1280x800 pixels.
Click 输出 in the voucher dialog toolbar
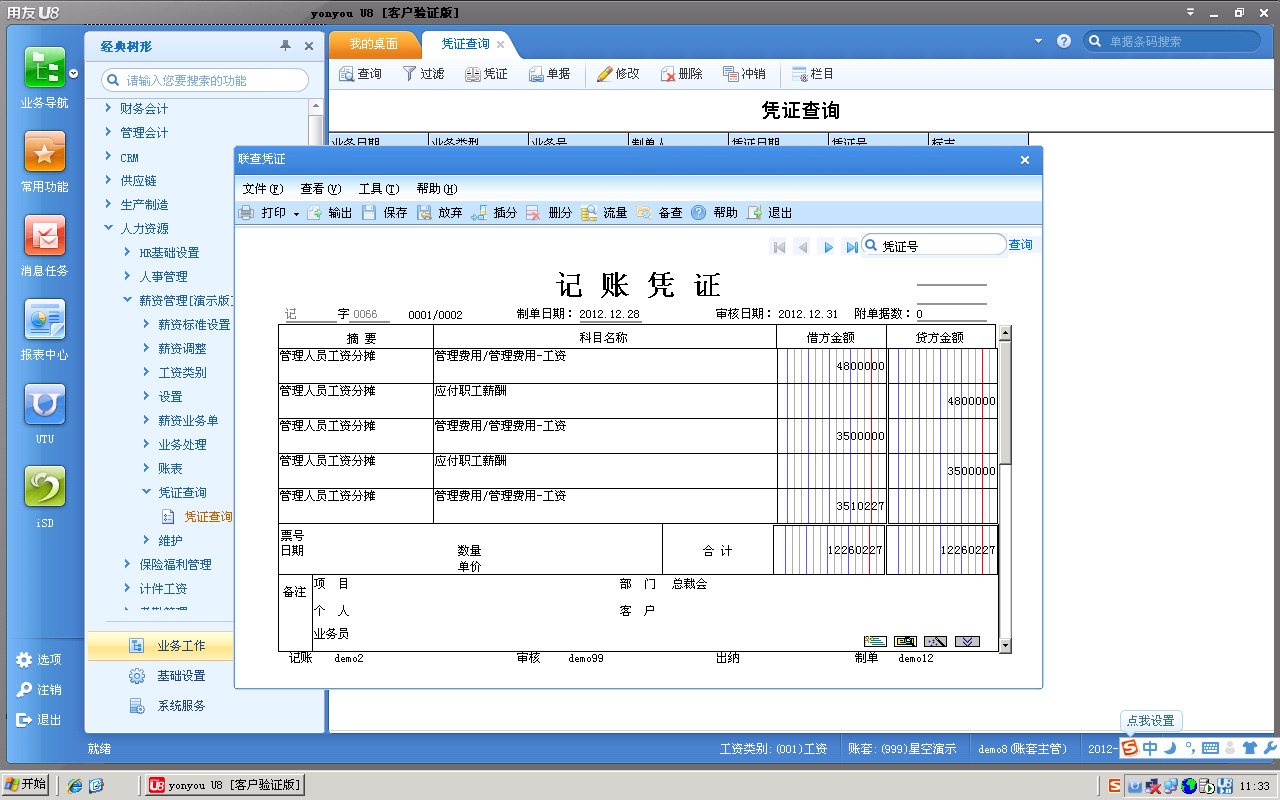tap(330, 213)
